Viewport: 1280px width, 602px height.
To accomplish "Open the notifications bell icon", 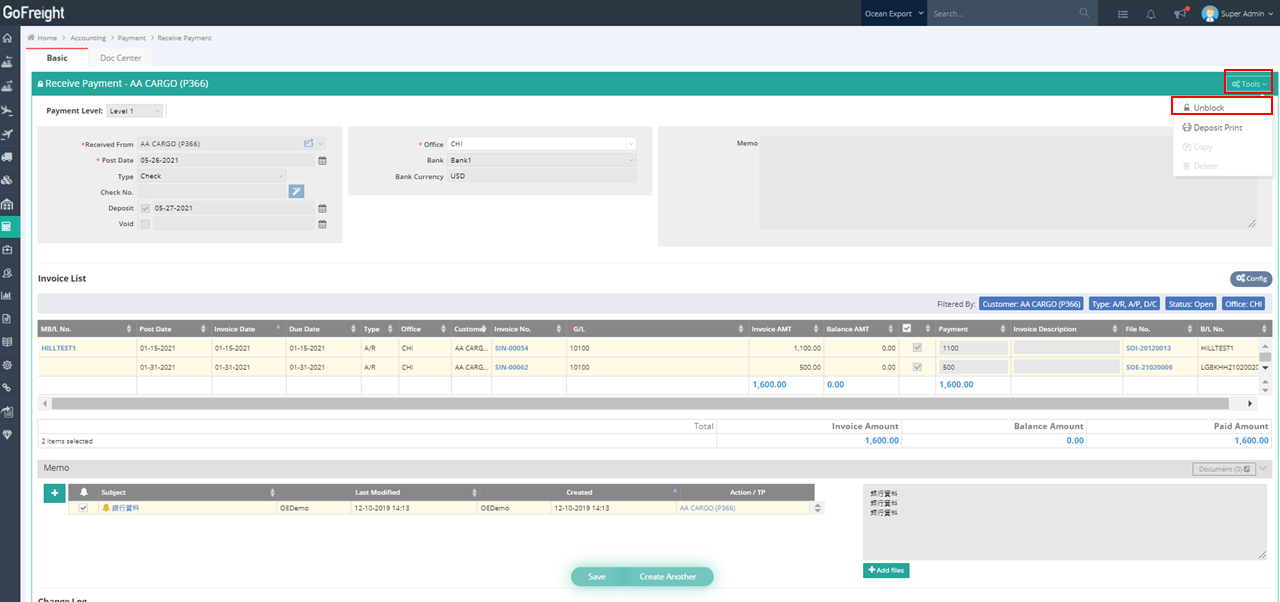I will [x=1151, y=14].
